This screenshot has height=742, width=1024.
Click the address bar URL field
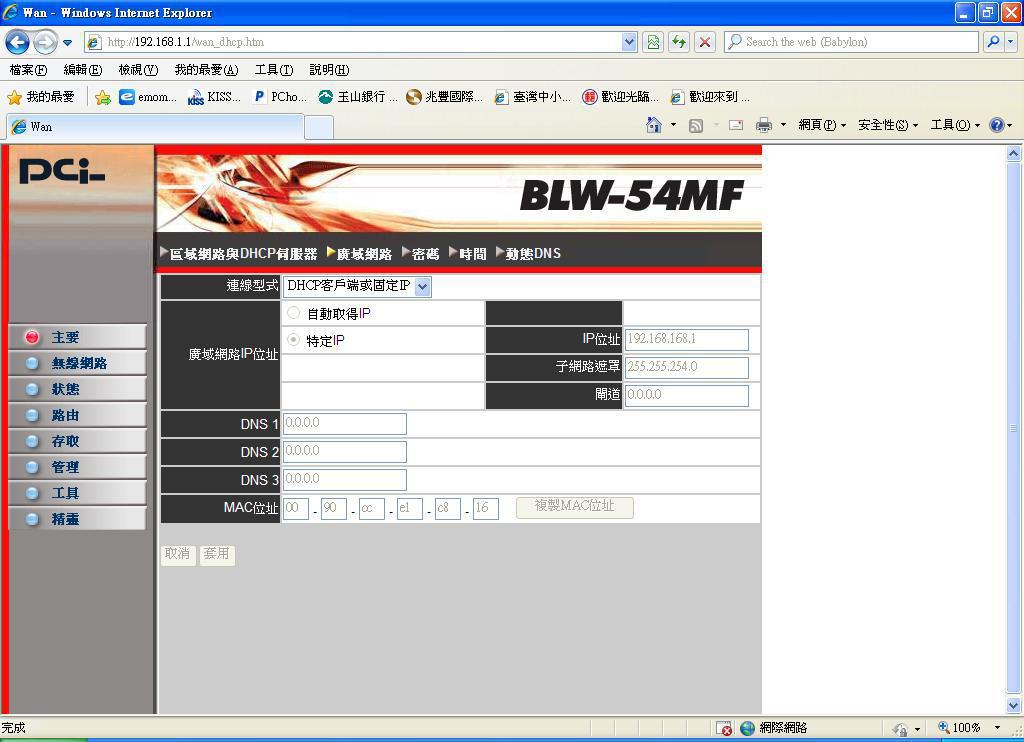[353, 42]
